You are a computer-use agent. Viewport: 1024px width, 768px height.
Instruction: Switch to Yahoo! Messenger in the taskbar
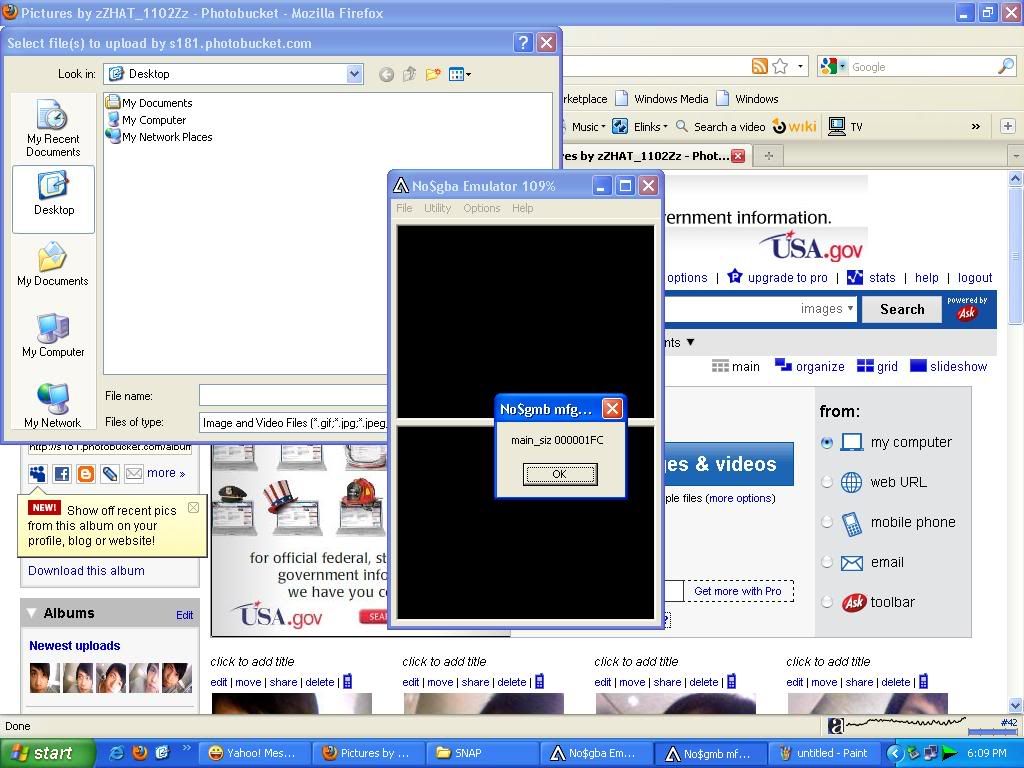[x=253, y=753]
